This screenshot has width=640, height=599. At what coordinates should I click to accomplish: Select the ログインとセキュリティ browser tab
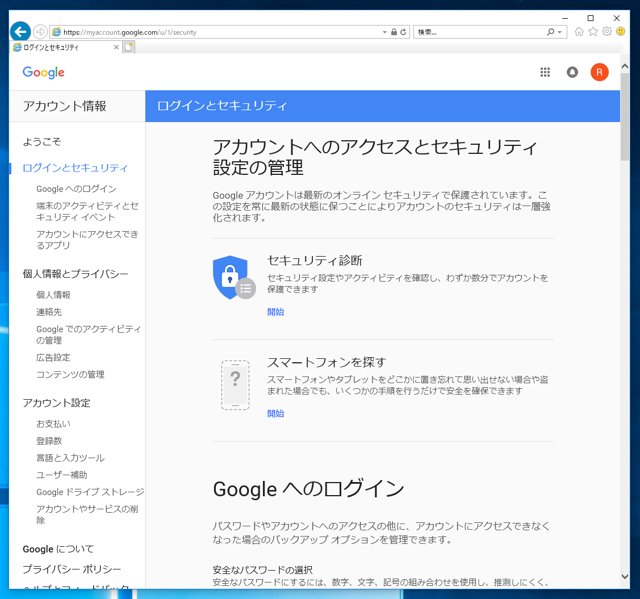(65, 47)
